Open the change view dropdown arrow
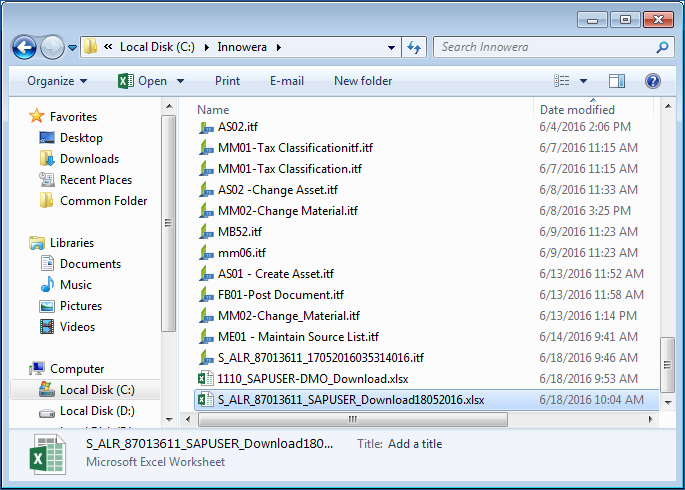This screenshot has width=685, height=490. pyautogui.click(x=583, y=81)
